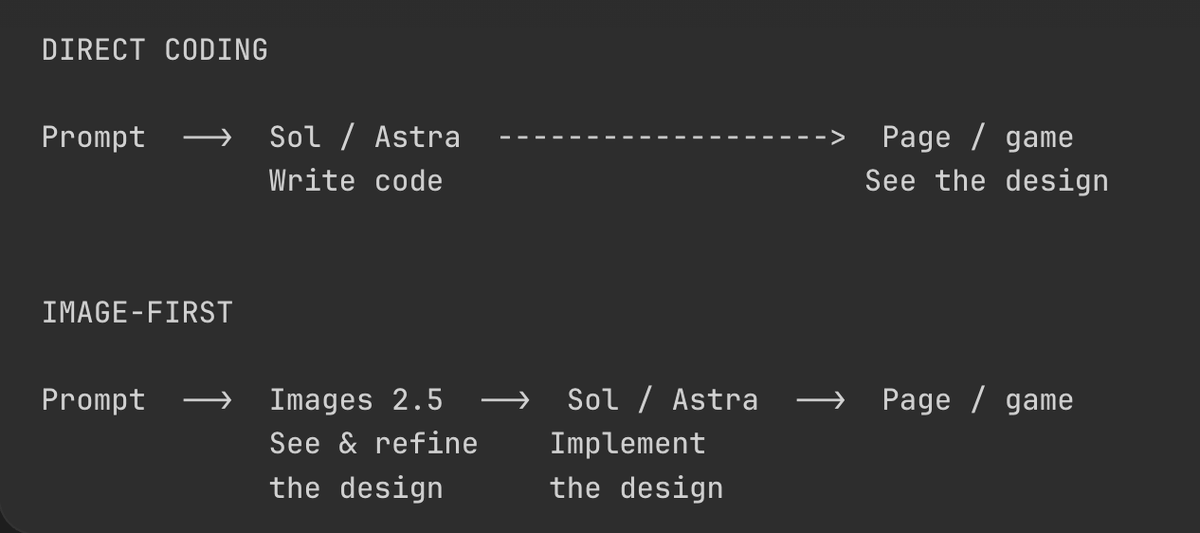The image size is (1200, 533).
Task: Click the See the design caption
Action: pos(987,181)
